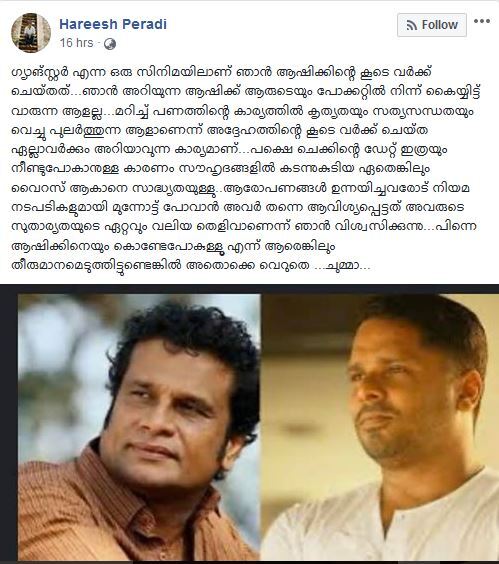499x564 pixels.
Task: Open Hareesh Peradi's round profile picture
Action: 31,33
